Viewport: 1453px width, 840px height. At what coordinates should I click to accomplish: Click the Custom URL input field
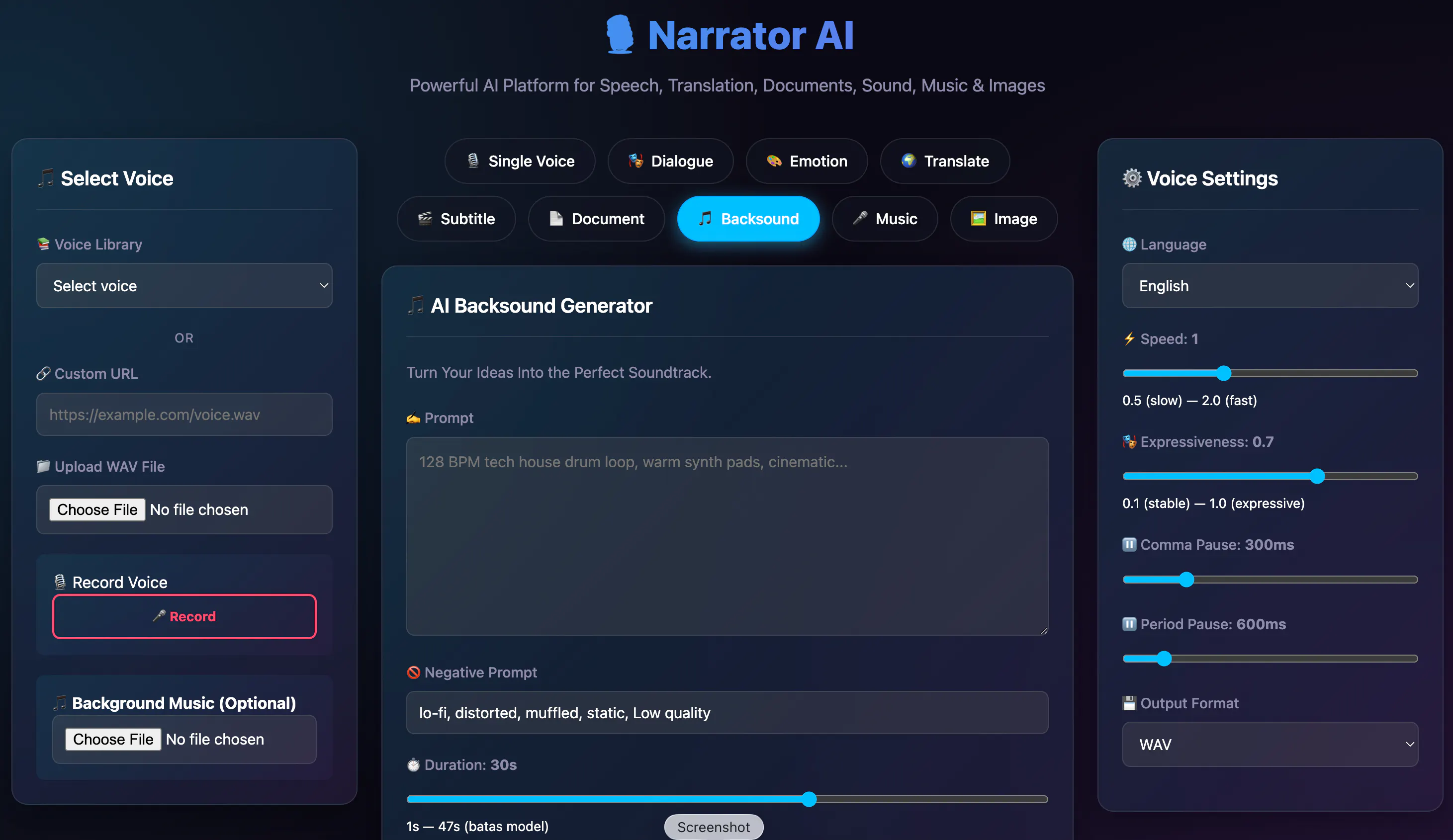(x=184, y=415)
